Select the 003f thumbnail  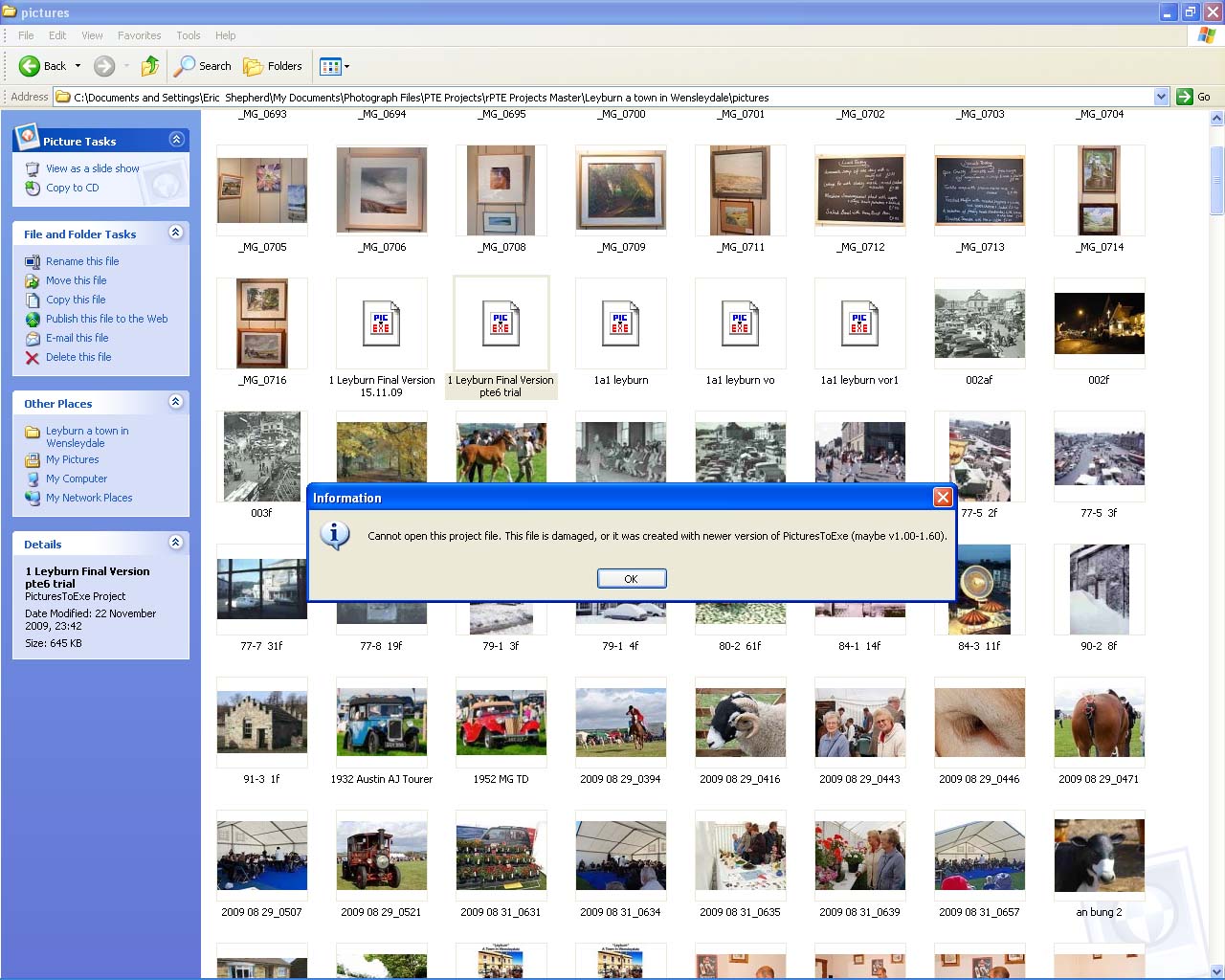pyautogui.click(x=262, y=457)
